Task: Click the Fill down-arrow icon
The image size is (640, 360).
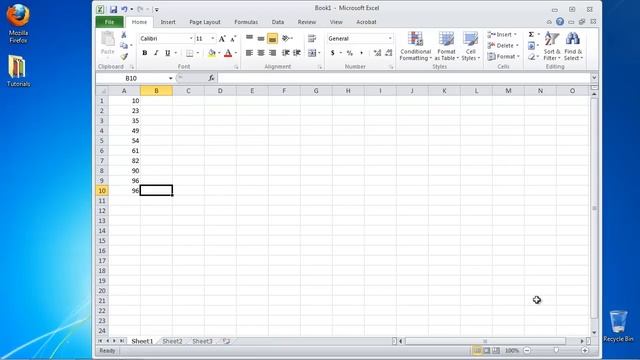Action: click(531, 46)
